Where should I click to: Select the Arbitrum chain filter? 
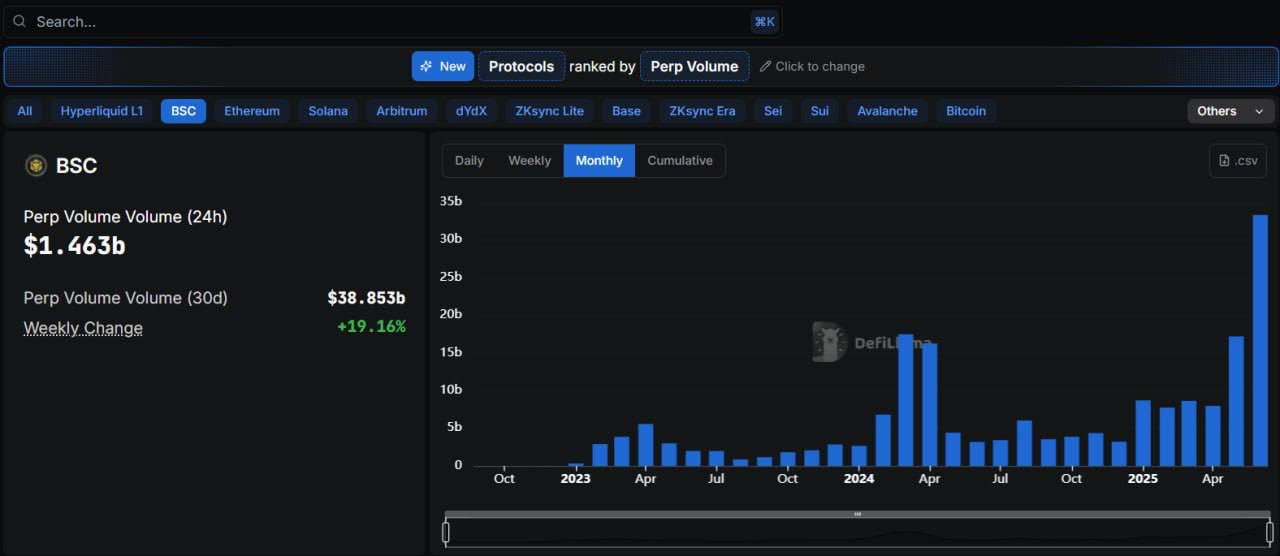[402, 111]
